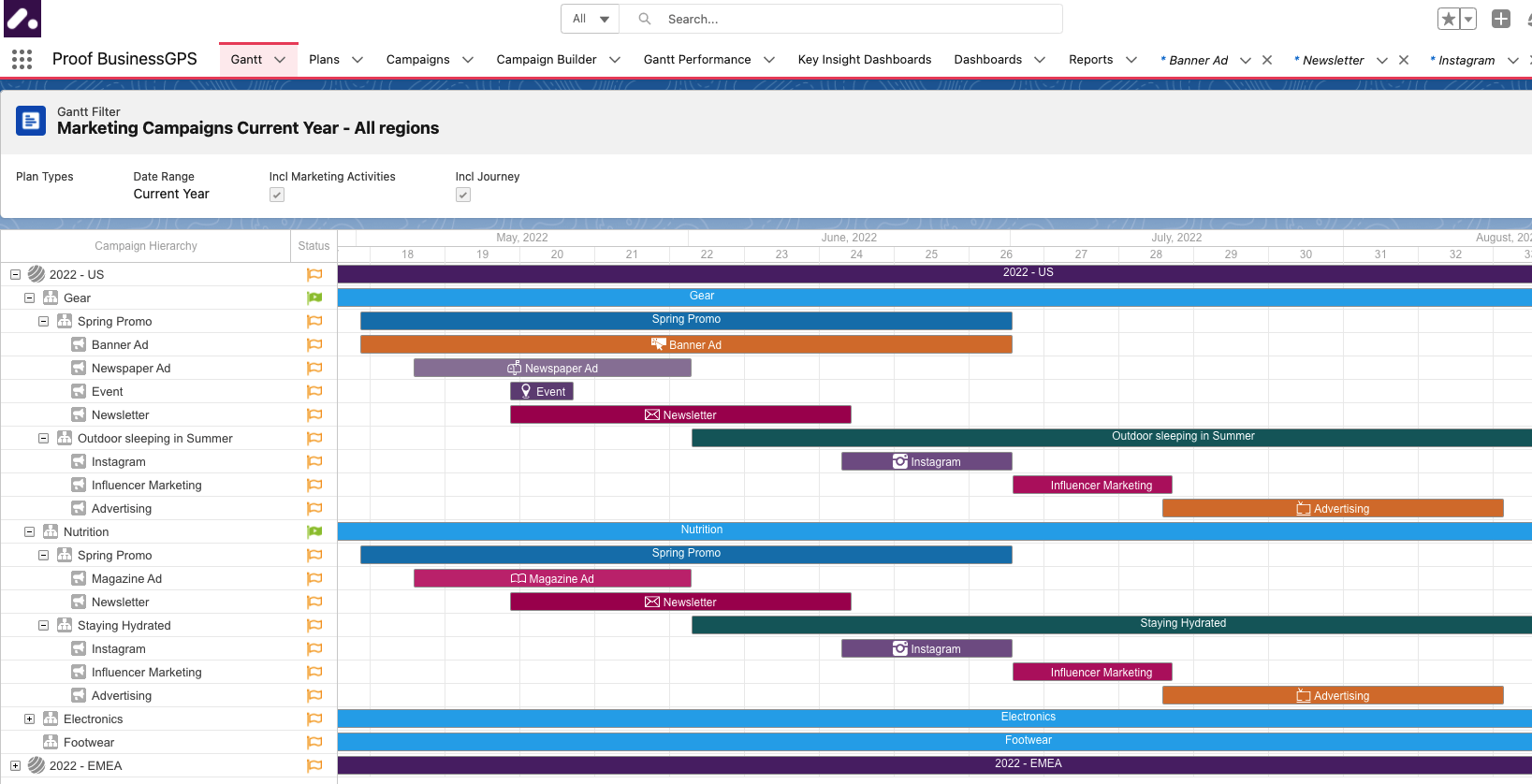Click the orange Banner Ad Gantt bar

(686, 344)
